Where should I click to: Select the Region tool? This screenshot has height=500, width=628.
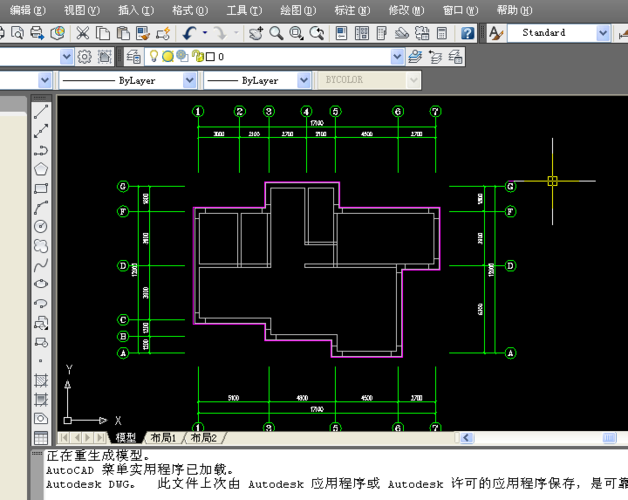[x=41, y=418]
